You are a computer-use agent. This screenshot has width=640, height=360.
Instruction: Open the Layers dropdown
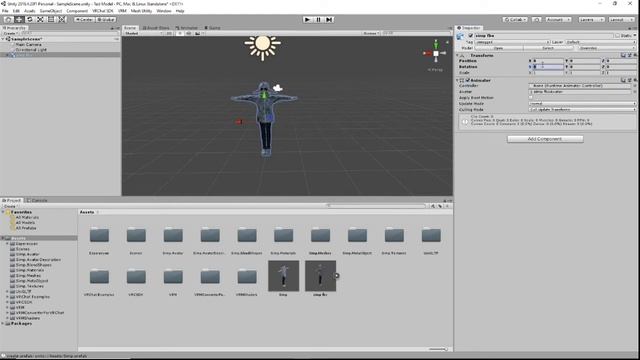[590, 20]
